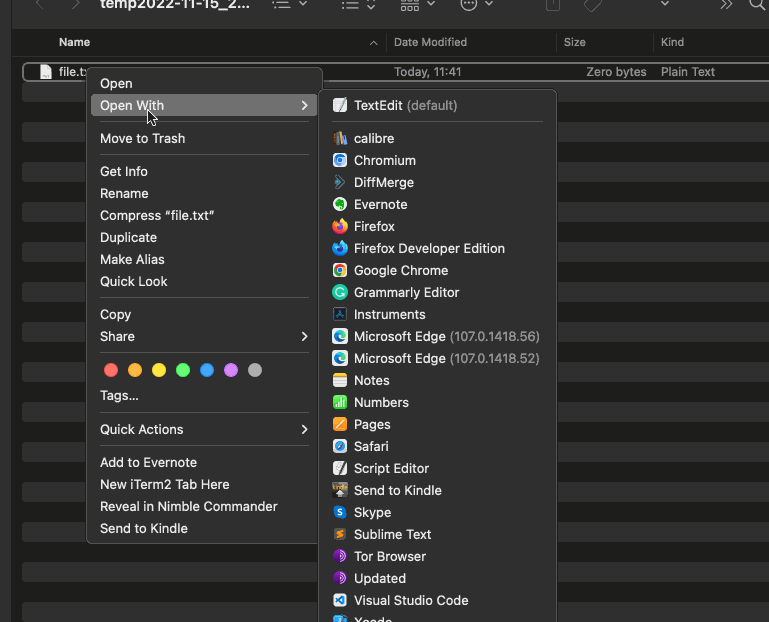769x622 pixels.
Task: Pick Evernote in the Open With submenu
Action: click(437, 205)
